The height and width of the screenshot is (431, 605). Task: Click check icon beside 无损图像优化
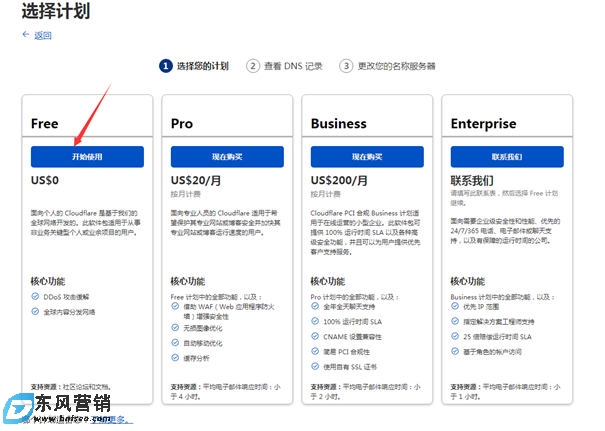(175, 328)
